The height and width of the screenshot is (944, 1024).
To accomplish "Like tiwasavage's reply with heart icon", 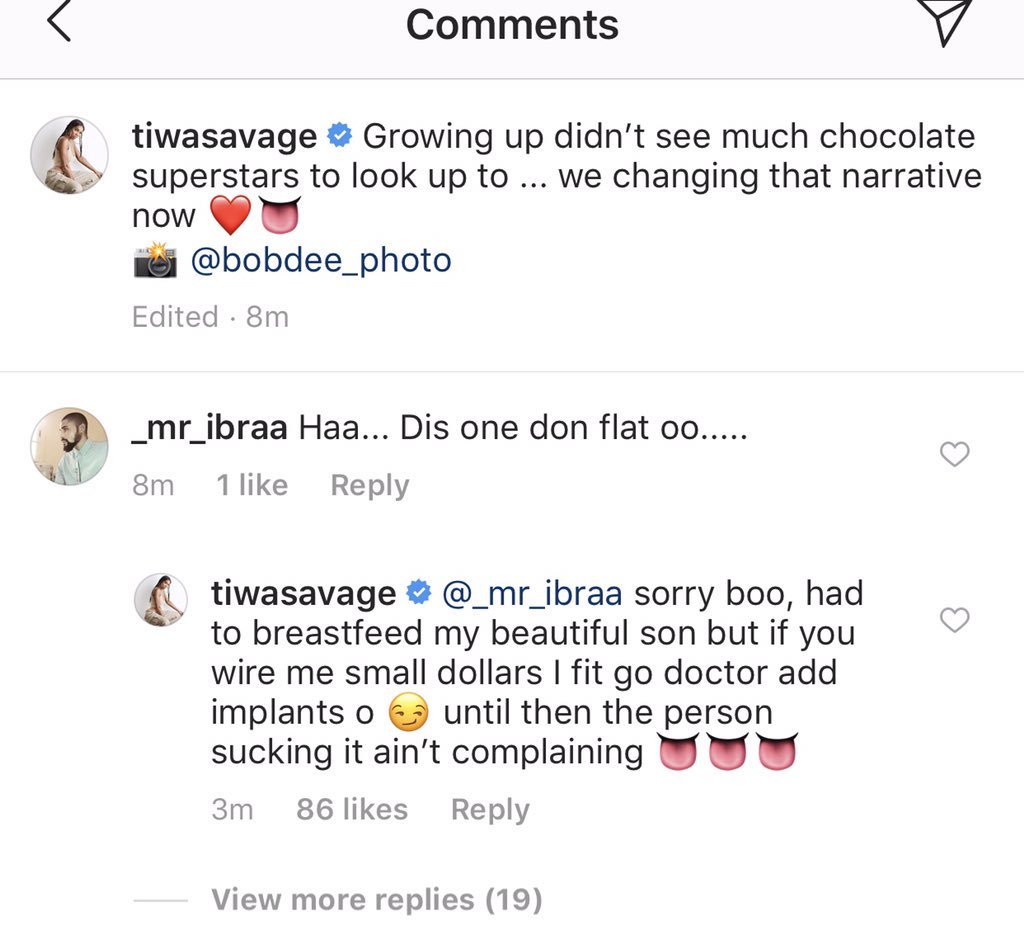I will [955, 620].
